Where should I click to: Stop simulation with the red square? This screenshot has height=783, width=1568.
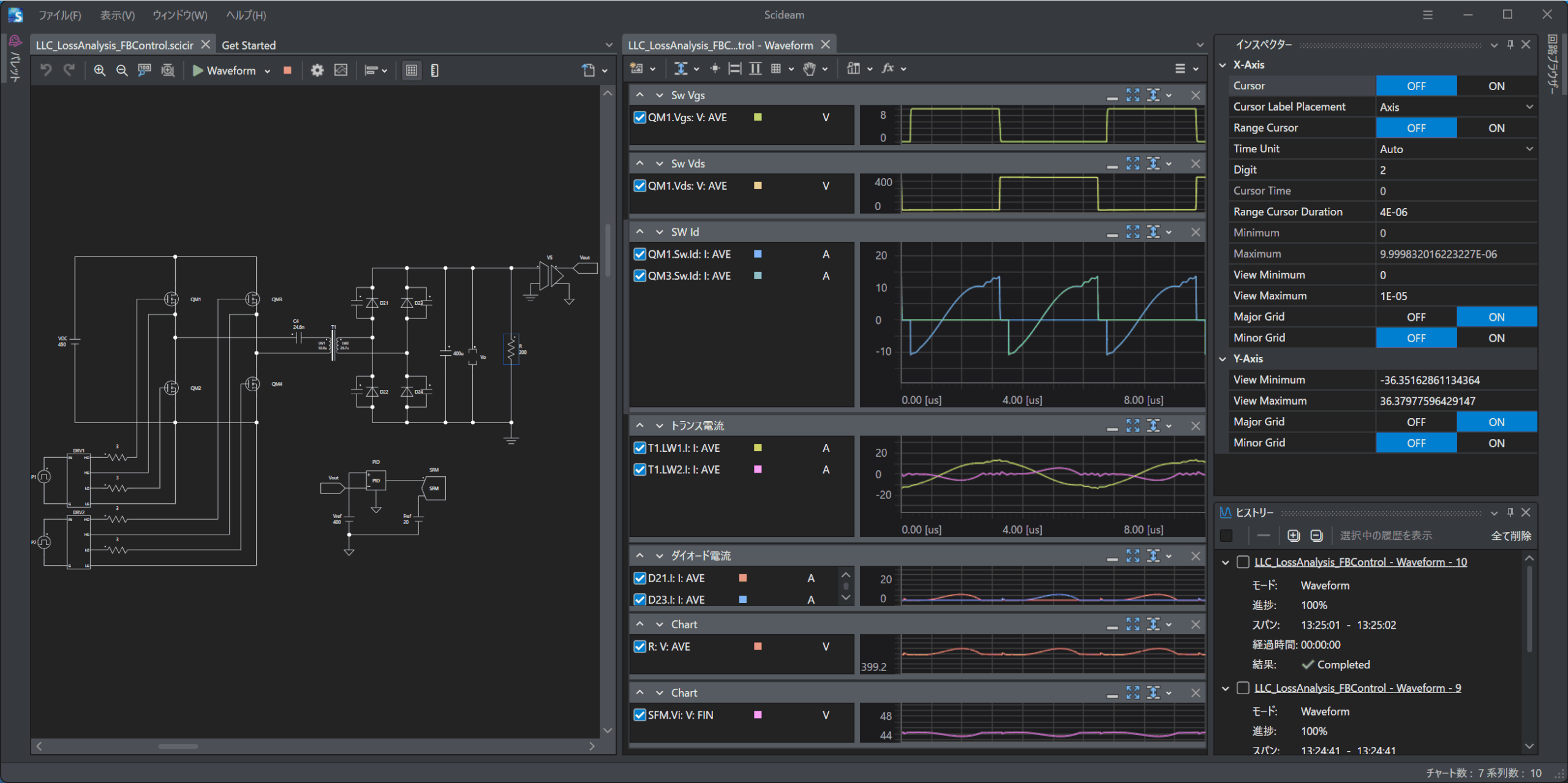click(x=287, y=70)
